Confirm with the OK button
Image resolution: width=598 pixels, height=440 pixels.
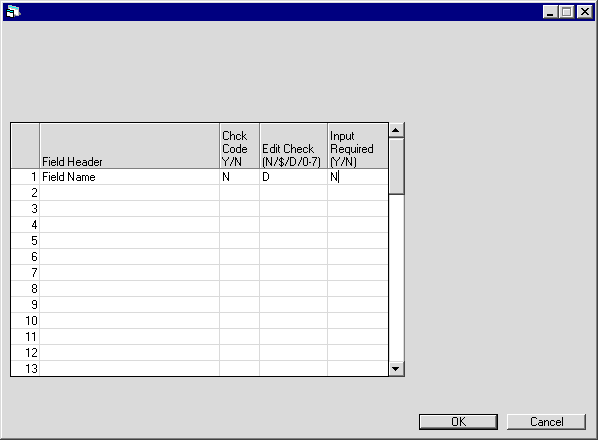tap(458, 422)
